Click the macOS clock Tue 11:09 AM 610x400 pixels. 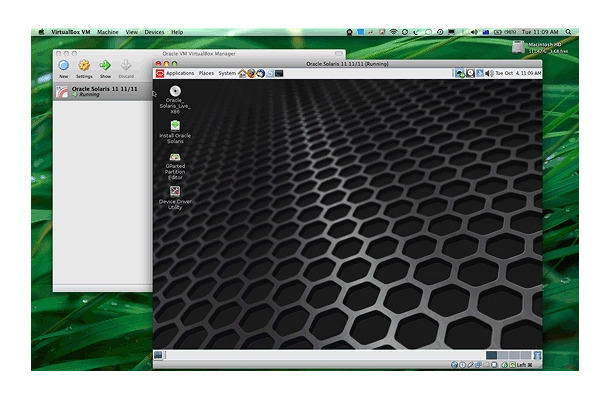pyautogui.click(x=540, y=32)
